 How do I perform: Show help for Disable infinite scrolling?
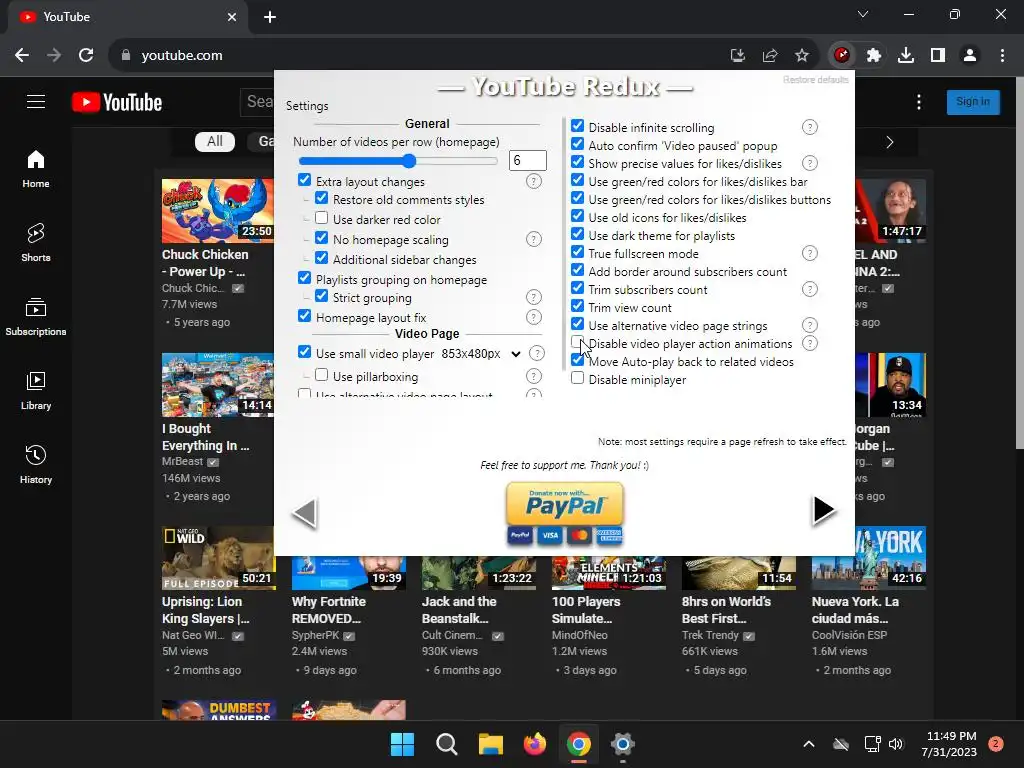(x=810, y=127)
